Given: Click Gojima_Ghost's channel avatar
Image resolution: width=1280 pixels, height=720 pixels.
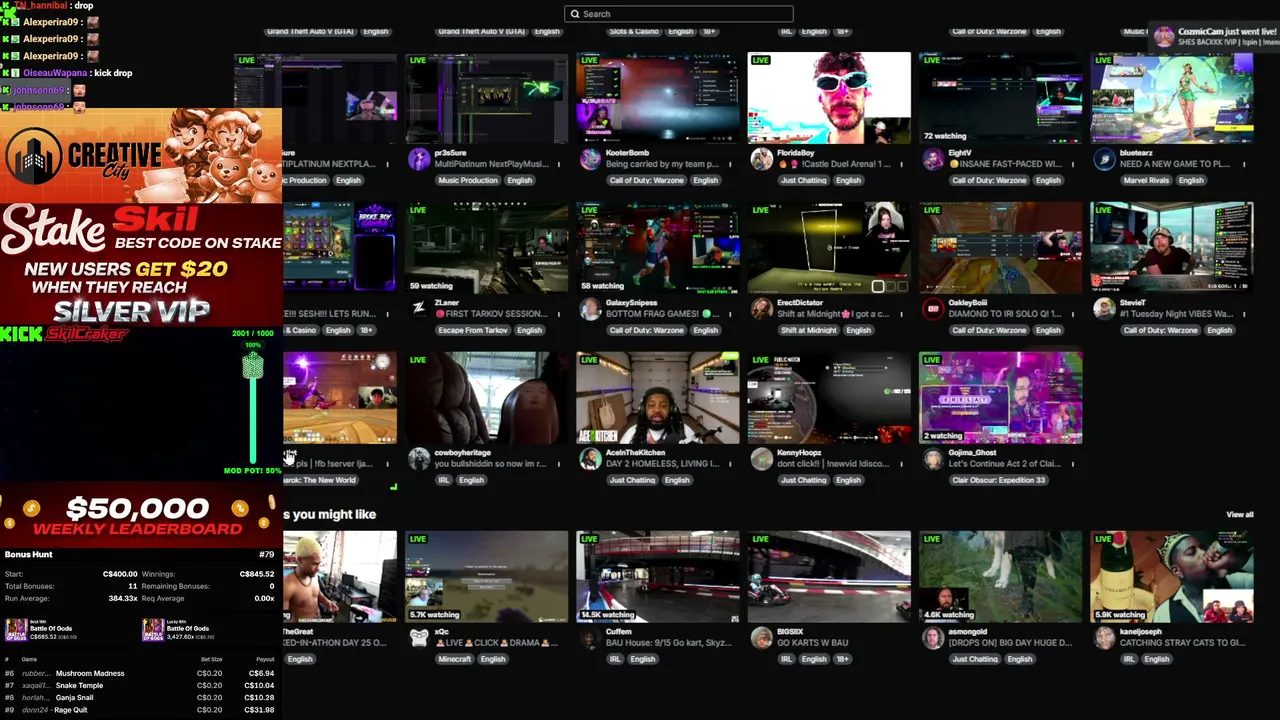Looking at the screenshot, I should coord(933,459).
